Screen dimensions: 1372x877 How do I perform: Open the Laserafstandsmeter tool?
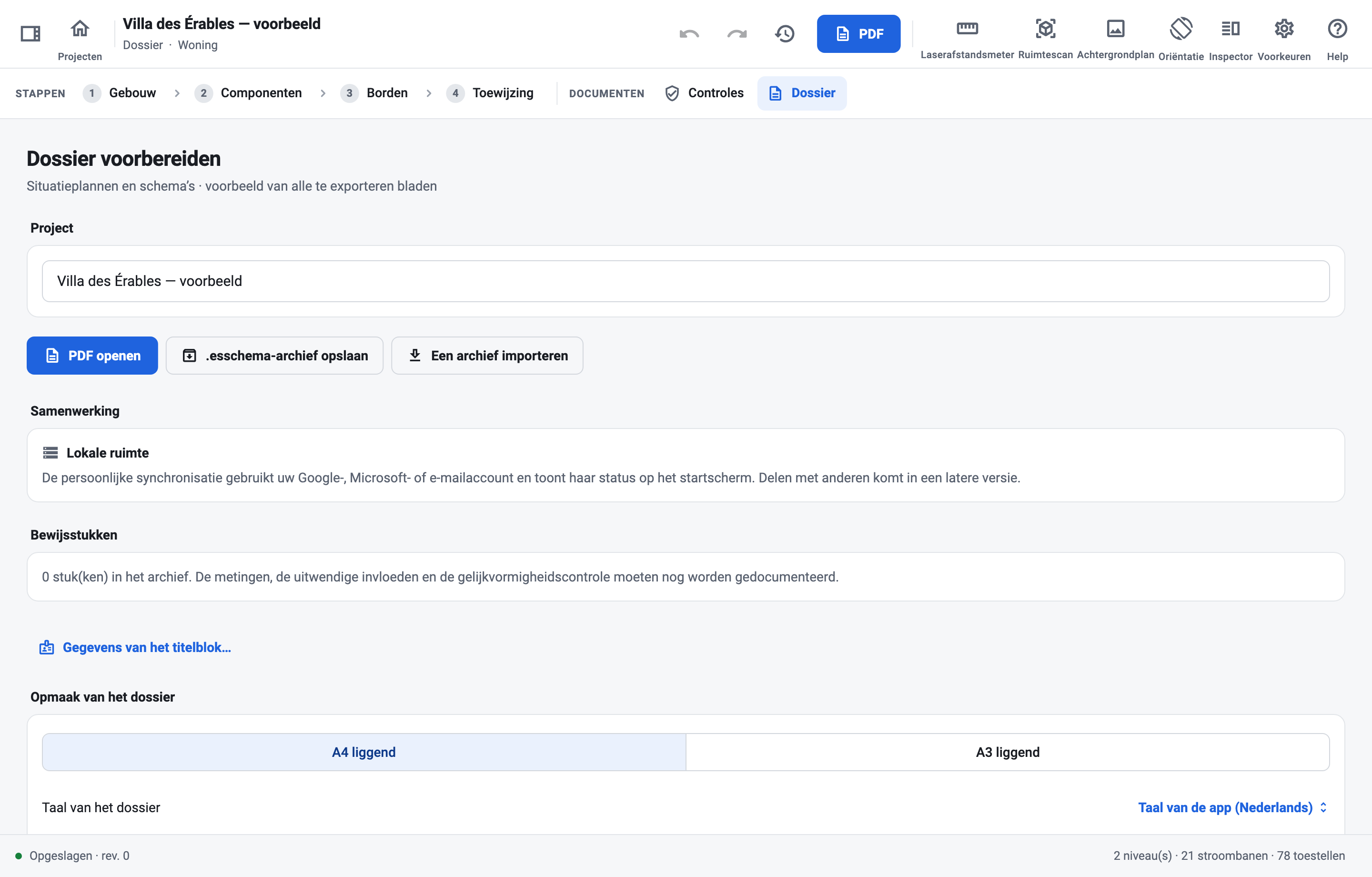pyautogui.click(x=967, y=39)
